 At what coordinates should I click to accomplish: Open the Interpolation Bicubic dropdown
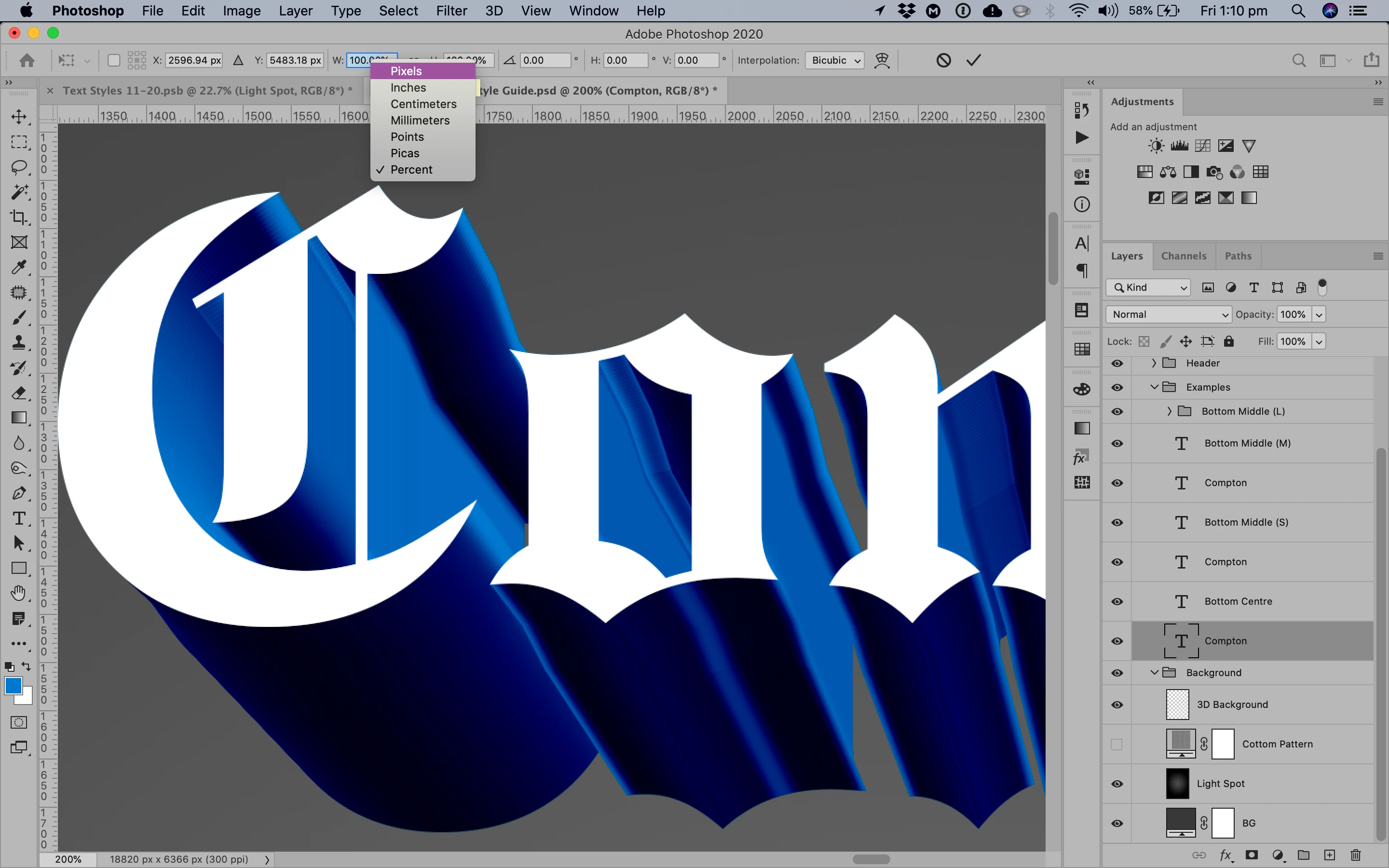835,60
